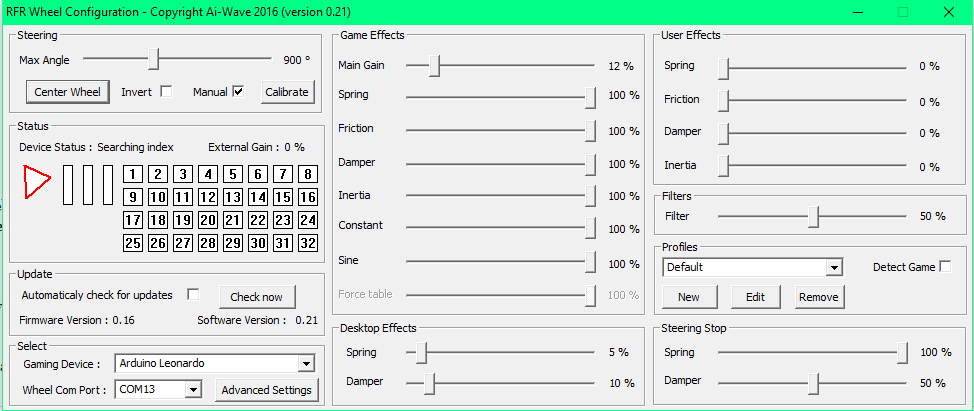Click the 900 ° max angle value
This screenshot has height=411, width=974.
pyautogui.click(x=296, y=60)
